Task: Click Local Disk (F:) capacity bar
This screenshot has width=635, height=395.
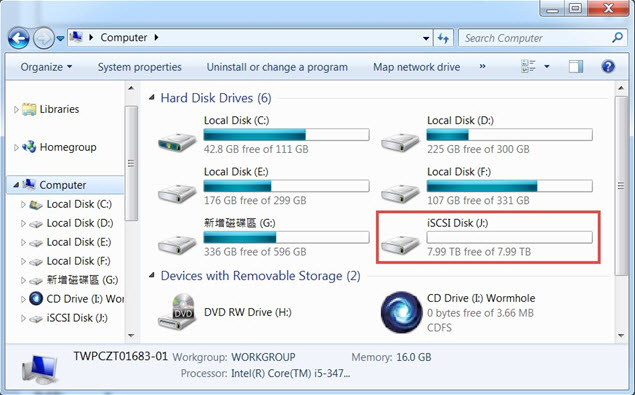Action: point(509,186)
